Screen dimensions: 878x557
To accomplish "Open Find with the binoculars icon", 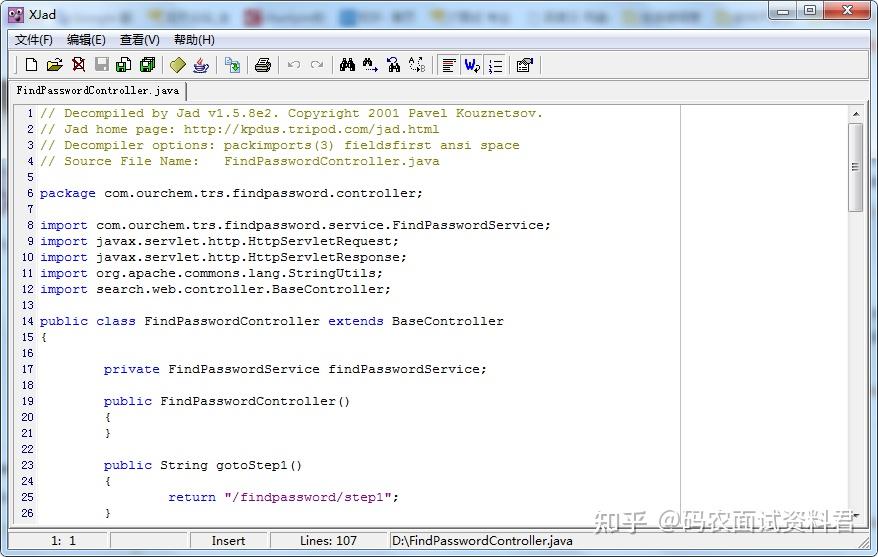I will tap(347, 65).
